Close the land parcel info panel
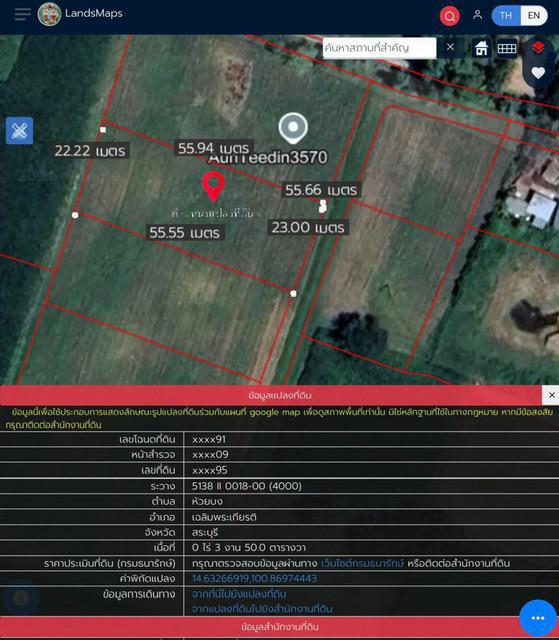 [551, 395]
